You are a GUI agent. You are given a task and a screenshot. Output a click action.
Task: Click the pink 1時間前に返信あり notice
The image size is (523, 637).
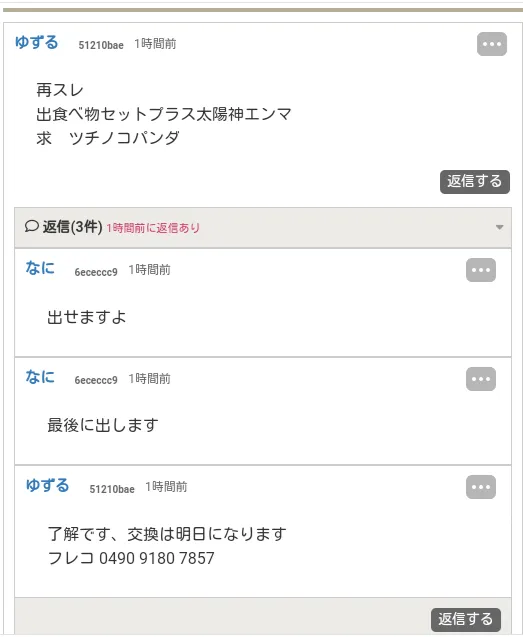point(153,228)
